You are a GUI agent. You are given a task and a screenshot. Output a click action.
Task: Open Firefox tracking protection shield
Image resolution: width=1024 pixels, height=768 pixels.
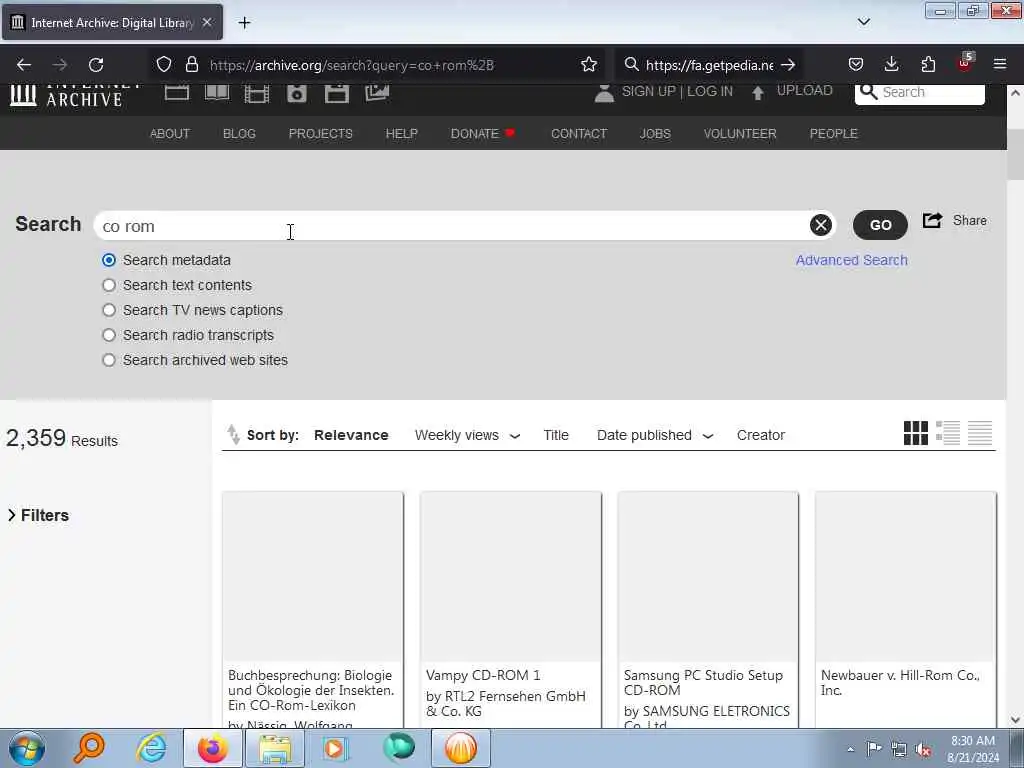tap(164, 65)
